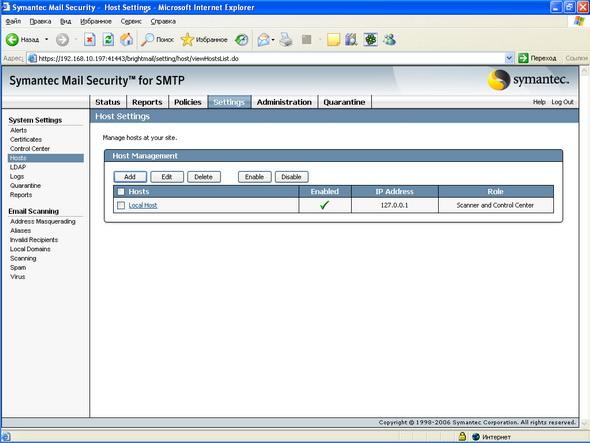This screenshot has height=443, width=590.
Task: Select Hosts in the sidebar
Action: [46, 158]
